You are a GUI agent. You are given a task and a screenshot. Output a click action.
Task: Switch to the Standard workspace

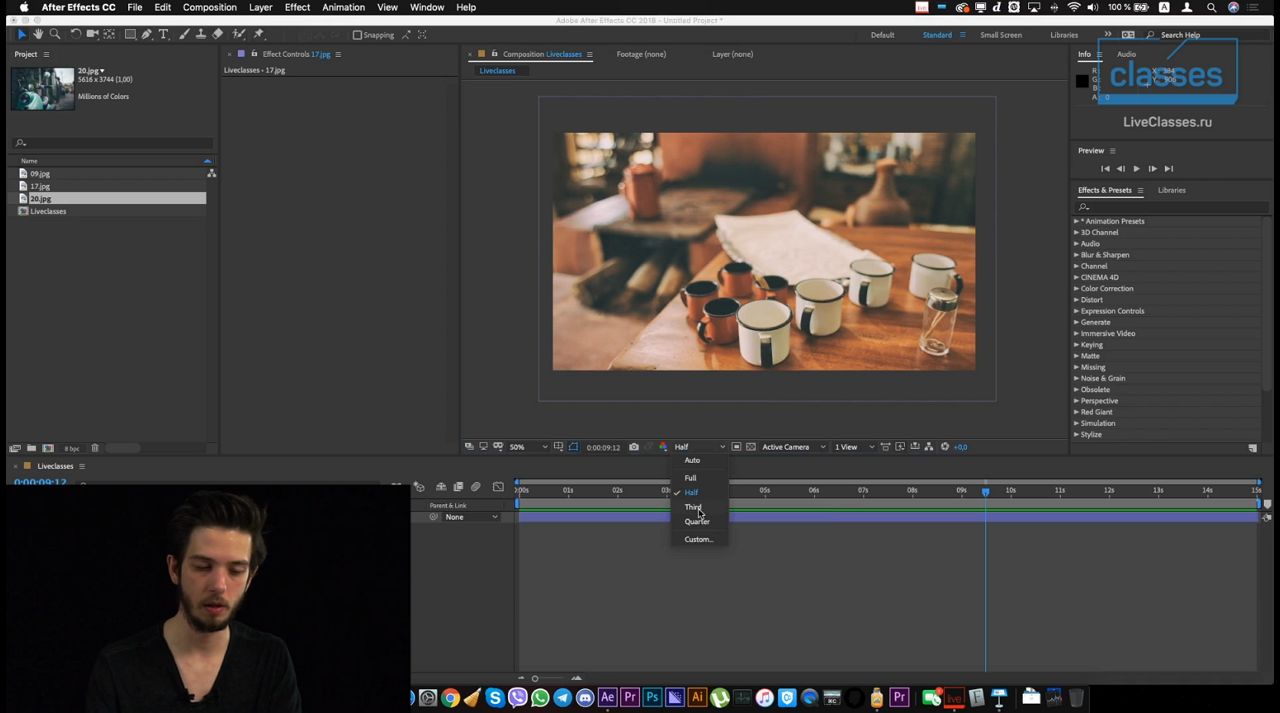937,35
